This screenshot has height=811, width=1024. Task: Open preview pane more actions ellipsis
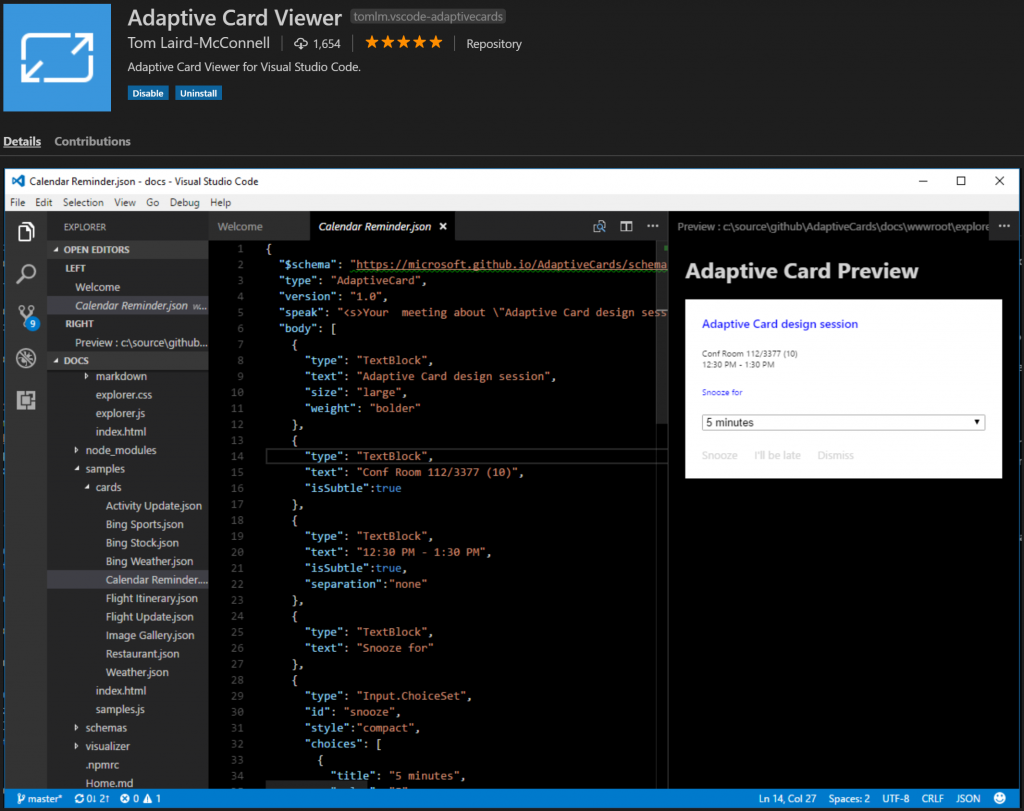click(x=1004, y=226)
